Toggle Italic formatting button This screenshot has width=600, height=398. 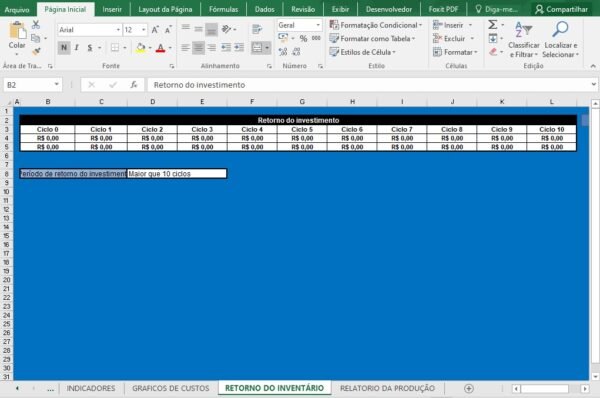click(x=77, y=48)
